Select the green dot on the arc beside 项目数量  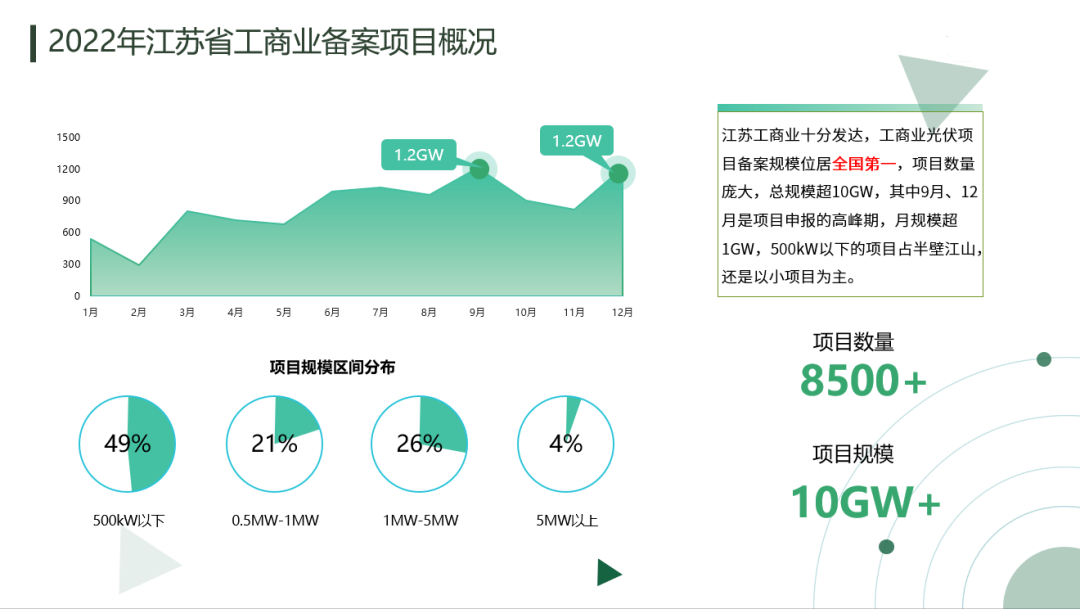click(1044, 359)
